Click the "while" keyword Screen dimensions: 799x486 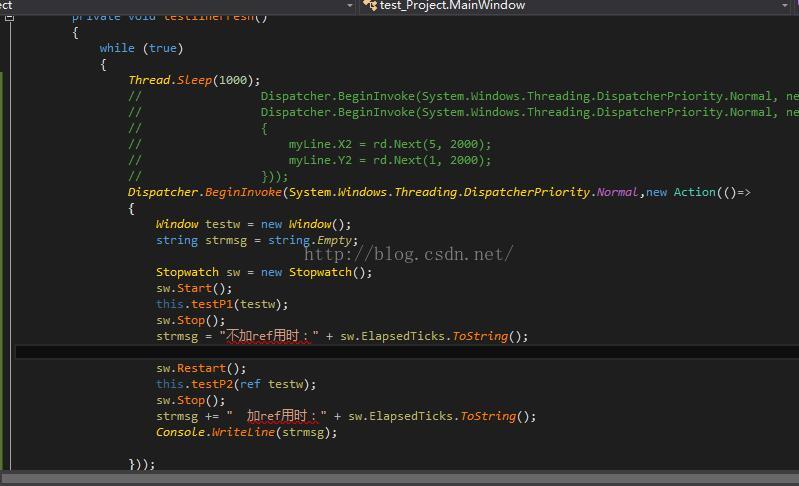click(x=117, y=48)
